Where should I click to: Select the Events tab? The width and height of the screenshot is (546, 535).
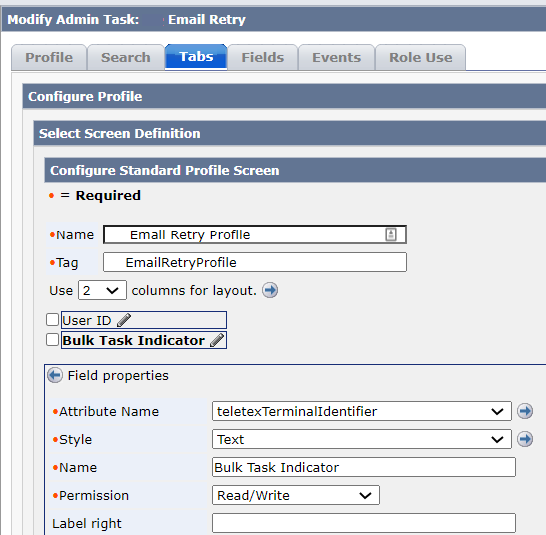(336, 57)
